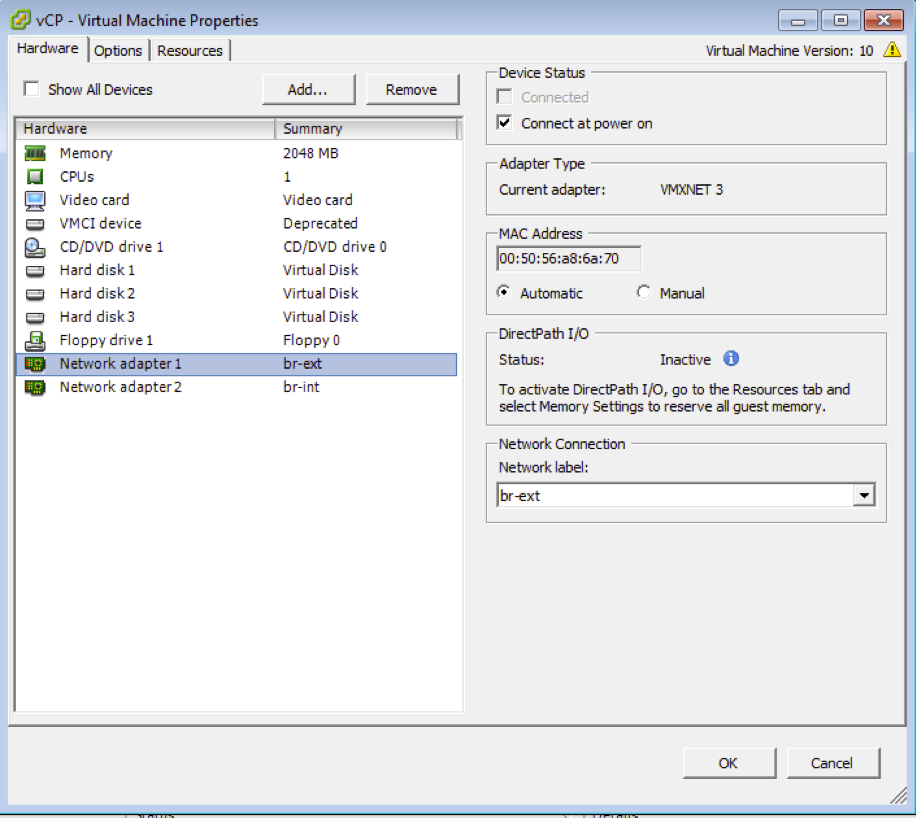Click the CD/DVD drive 0 summary
The height and width of the screenshot is (818, 916).
tap(335, 247)
